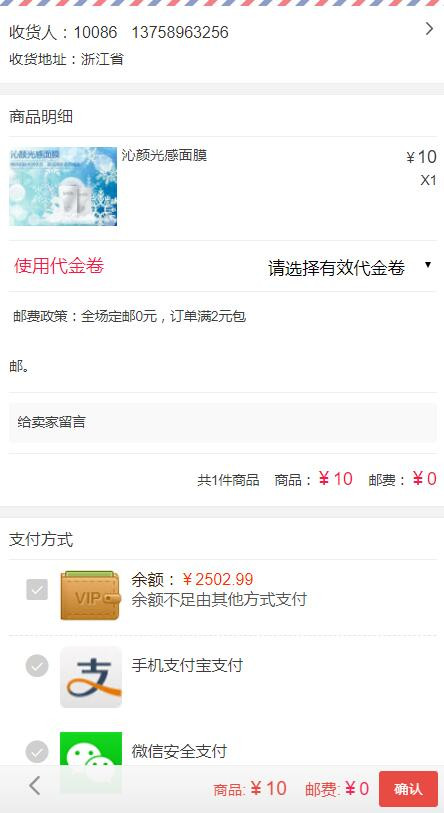Click the 沁颜光感面膜 product name
The width and height of the screenshot is (444, 813).
(x=164, y=155)
